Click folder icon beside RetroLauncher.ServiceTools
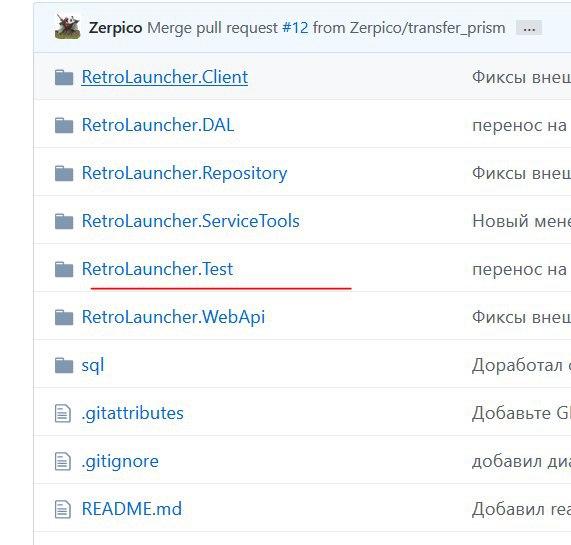 click(64, 221)
